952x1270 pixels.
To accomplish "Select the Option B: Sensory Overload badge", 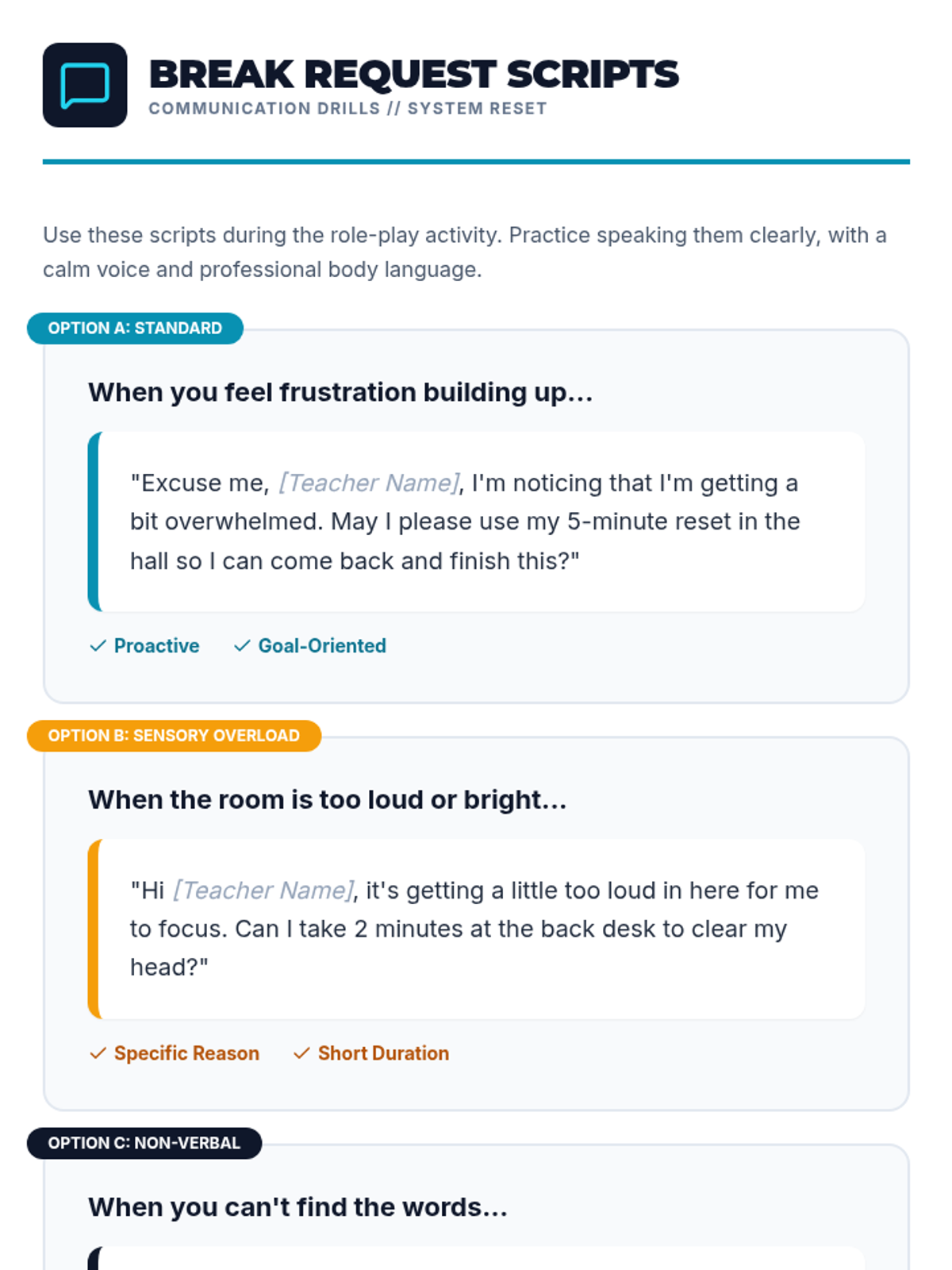I will tap(174, 735).
